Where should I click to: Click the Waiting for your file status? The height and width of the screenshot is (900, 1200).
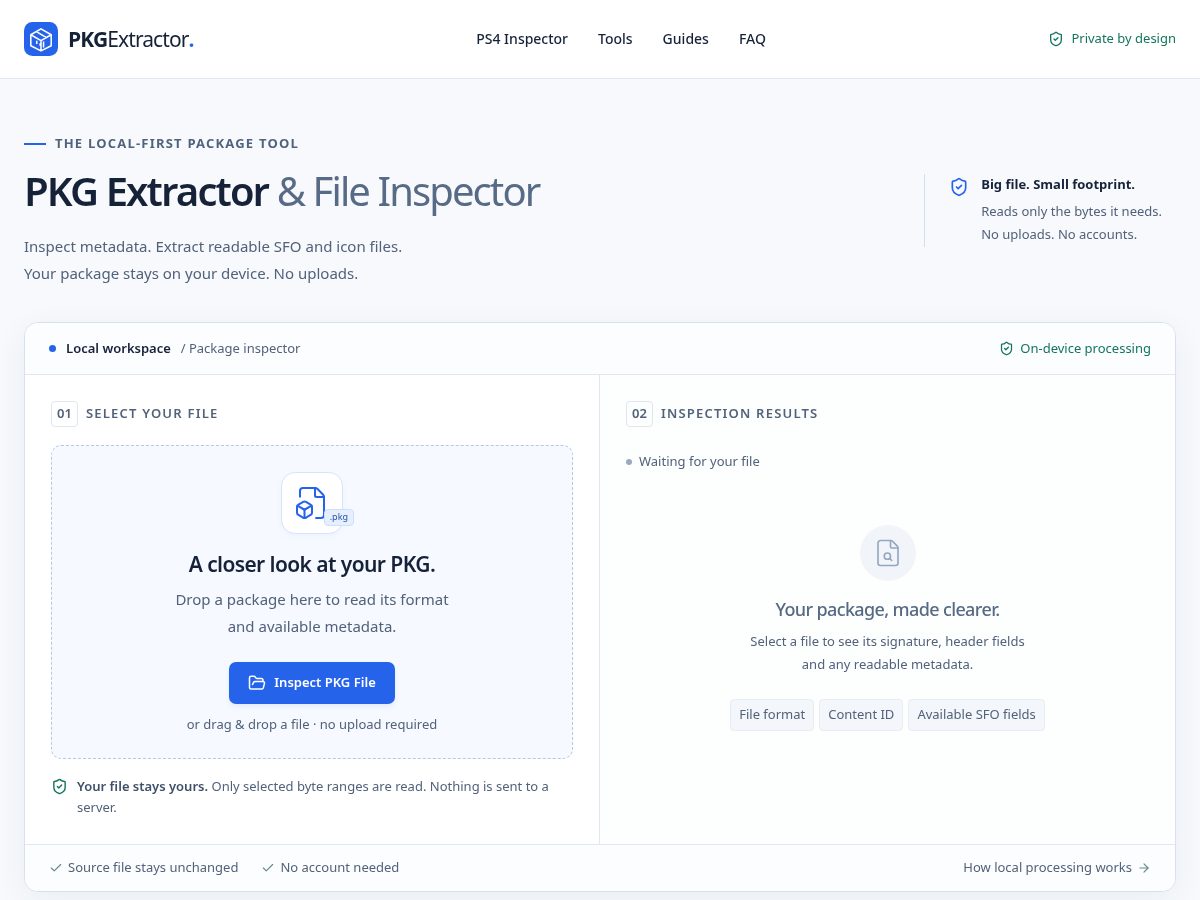699,462
